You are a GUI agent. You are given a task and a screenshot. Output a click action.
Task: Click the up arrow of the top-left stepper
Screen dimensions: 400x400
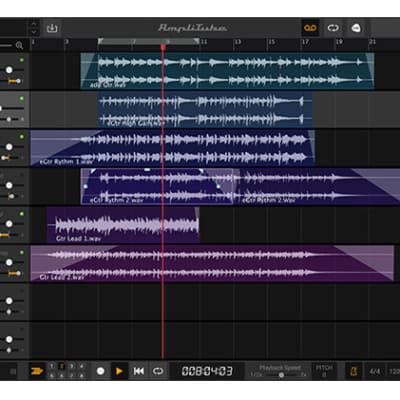point(33,24)
